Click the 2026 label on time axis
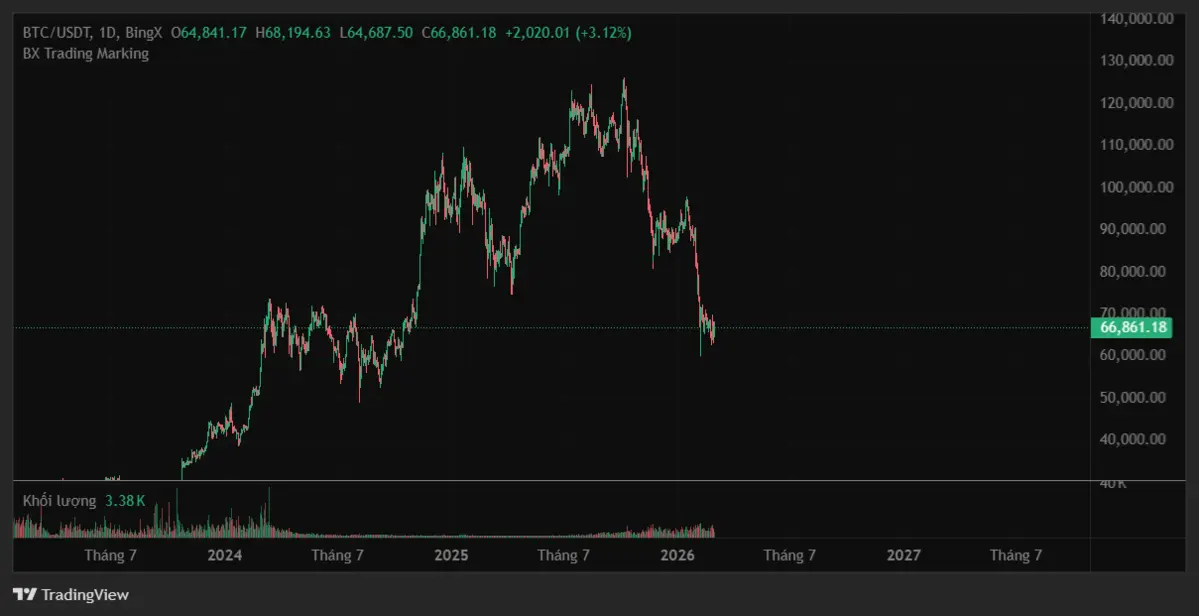 pos(678,555)
